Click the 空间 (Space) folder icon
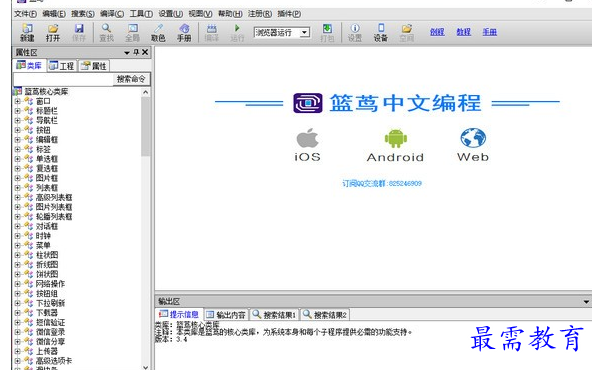Viewport: 592px width, 370px height. (x=407, y=28)
